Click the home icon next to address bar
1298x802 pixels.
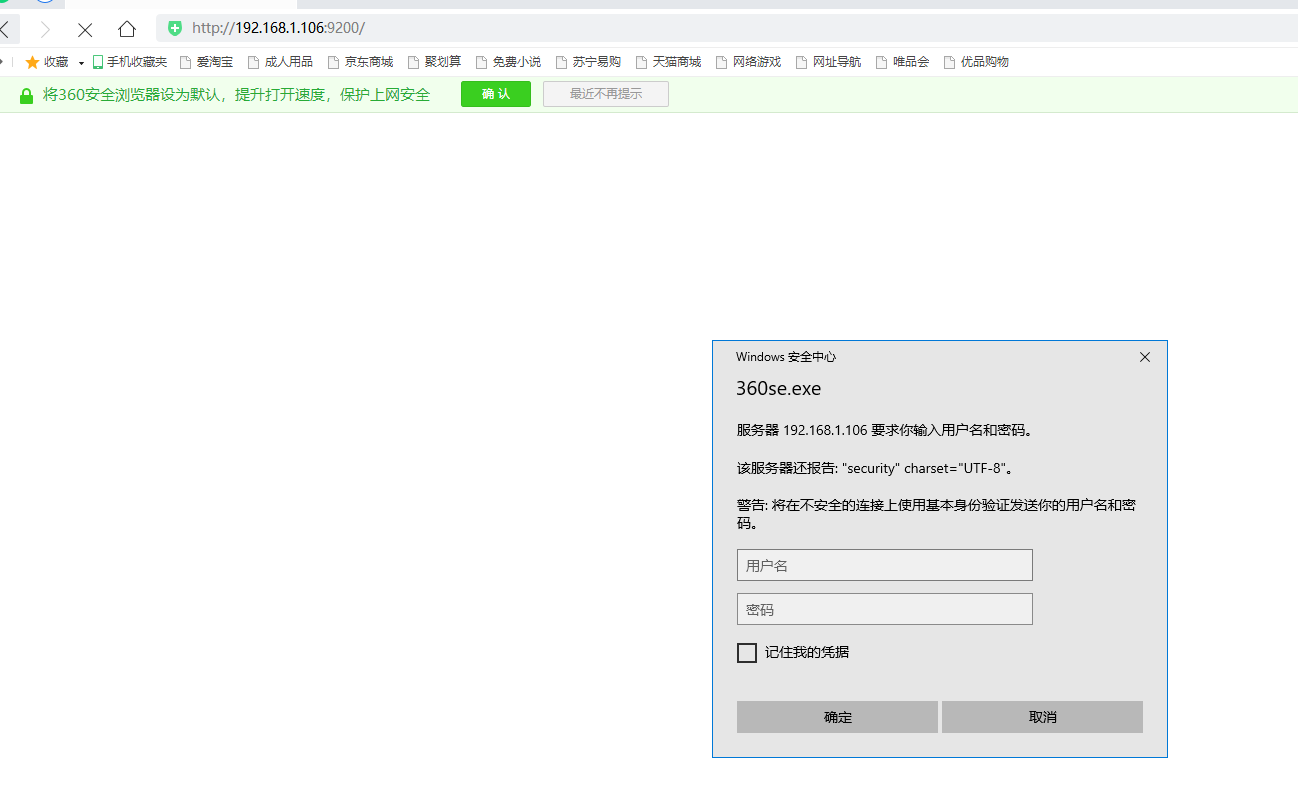coord(126,30)
